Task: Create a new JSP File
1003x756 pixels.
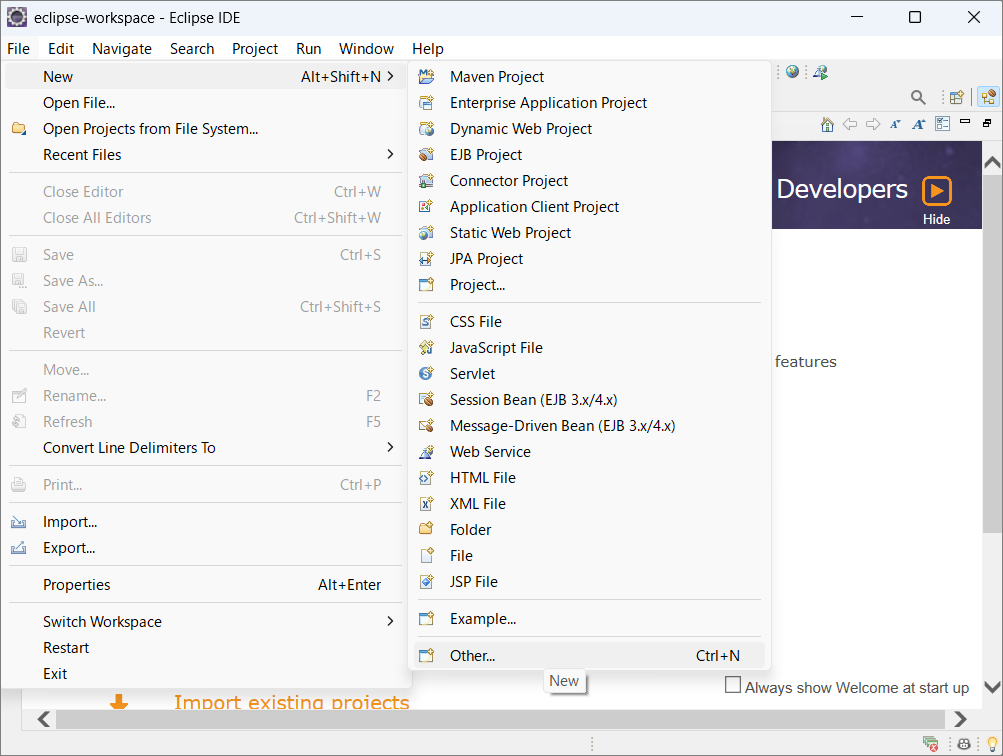Action: (x=588, y=582)
